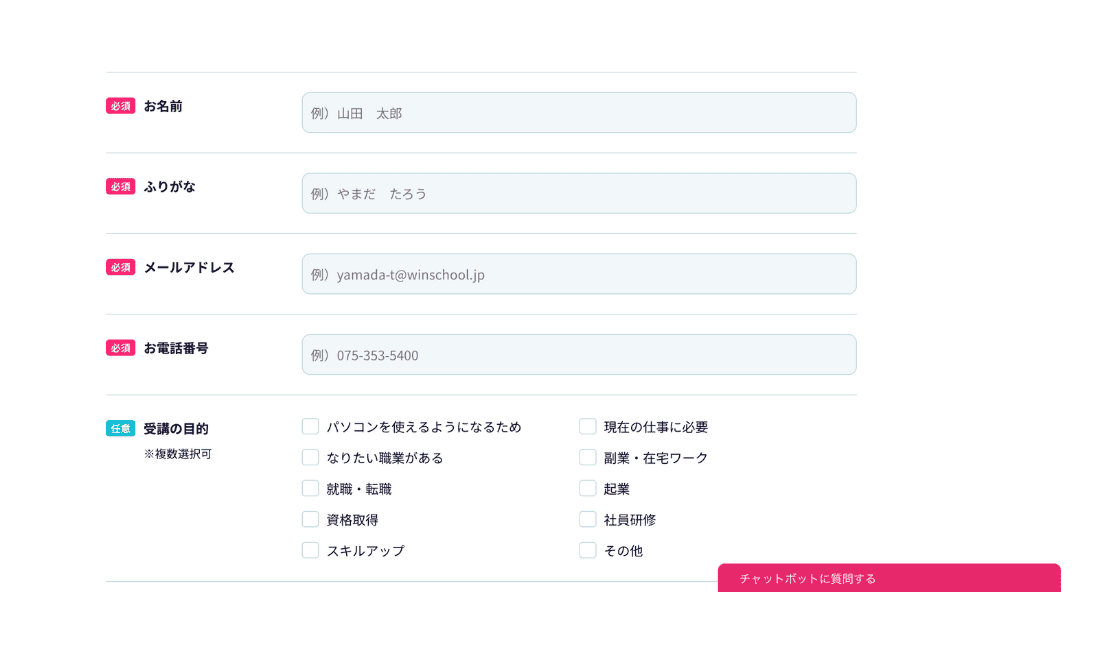The width and height of the screenshot is (1120, 654).
Task: Click the メールアドレス field label
Action: tap(189, 268)
